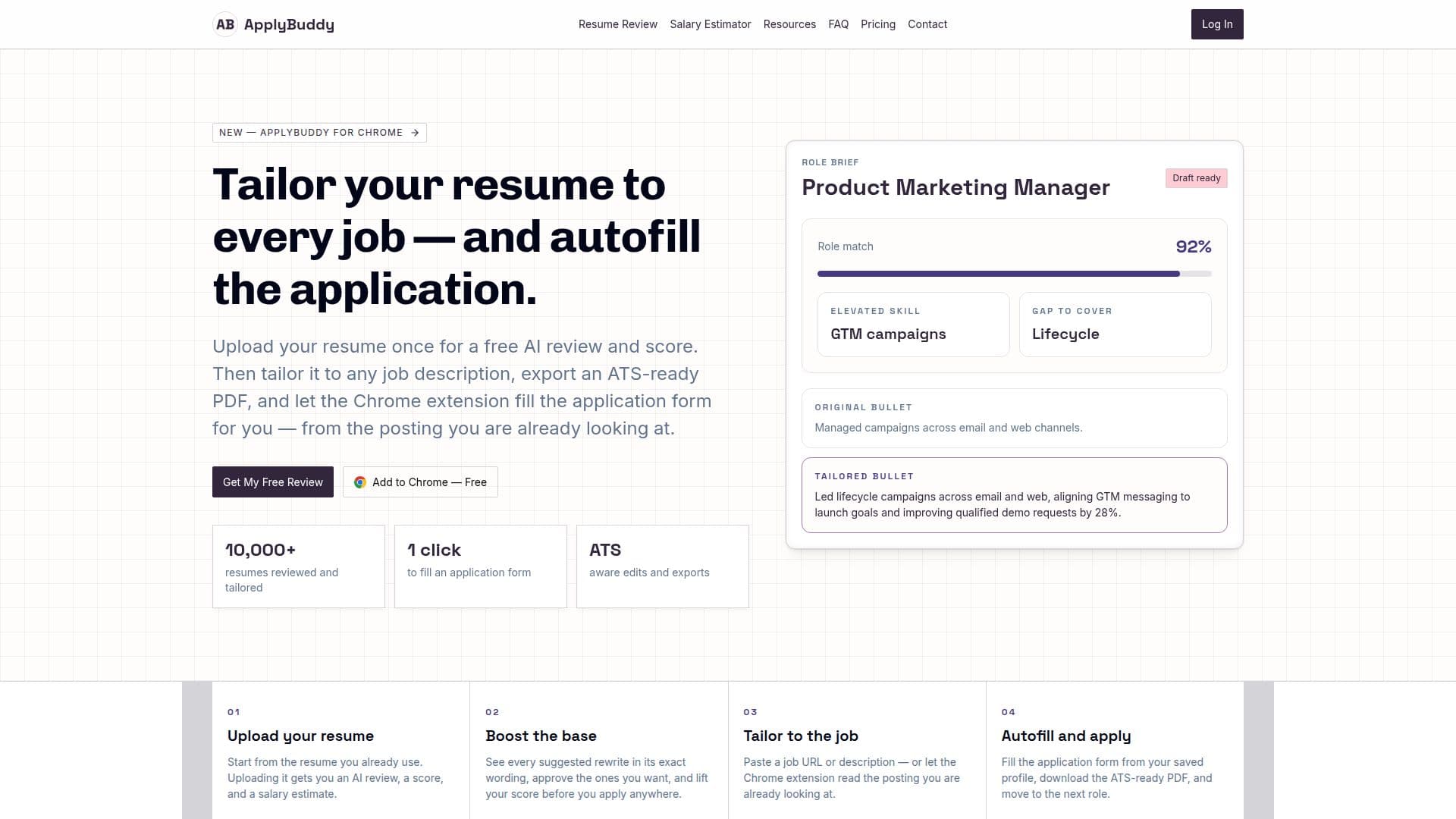The height and width of the screenshot is (819, 1456).
Task: Click the arrow in the Chrome announcement badge
Action: (x=415, y=133)
